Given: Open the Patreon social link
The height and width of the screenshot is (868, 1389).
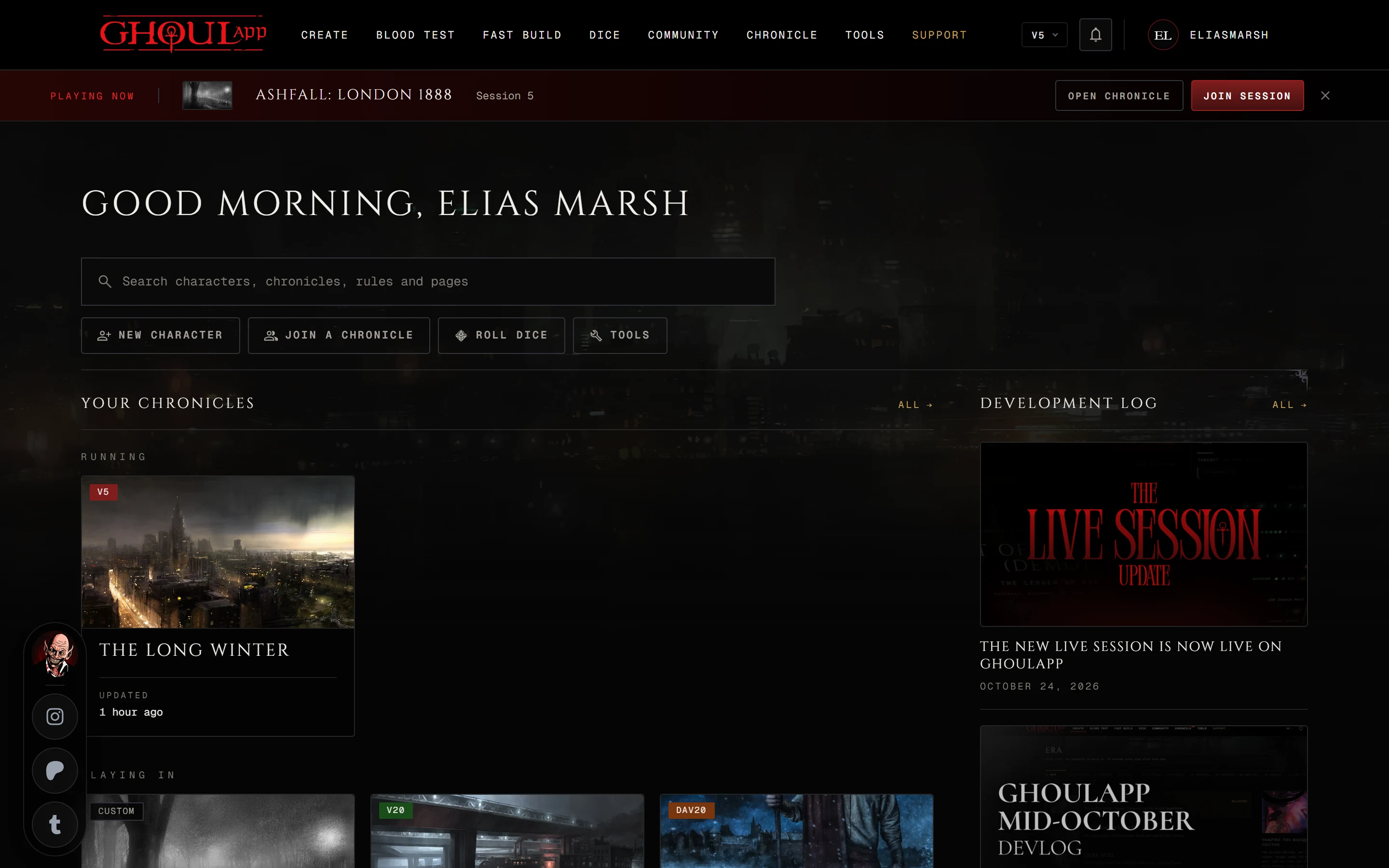Looking at the screenshot, I should (x=55, y=771).
